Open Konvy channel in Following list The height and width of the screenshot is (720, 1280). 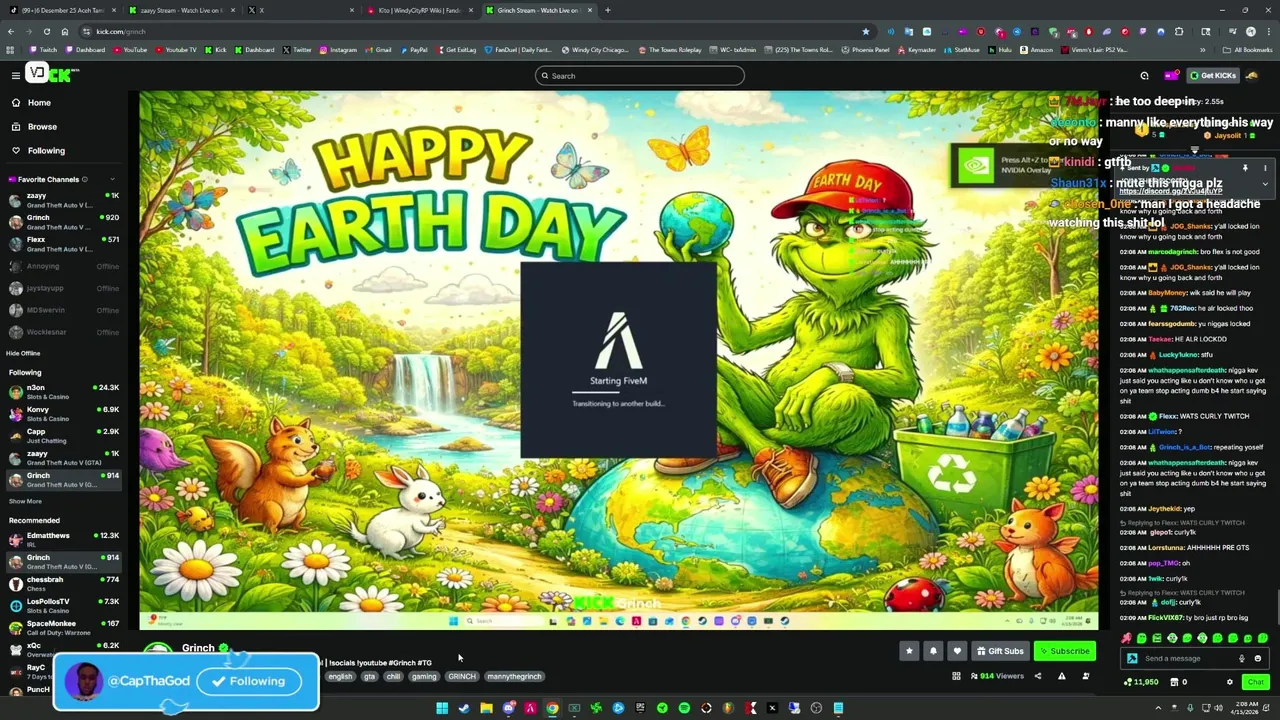64,413
